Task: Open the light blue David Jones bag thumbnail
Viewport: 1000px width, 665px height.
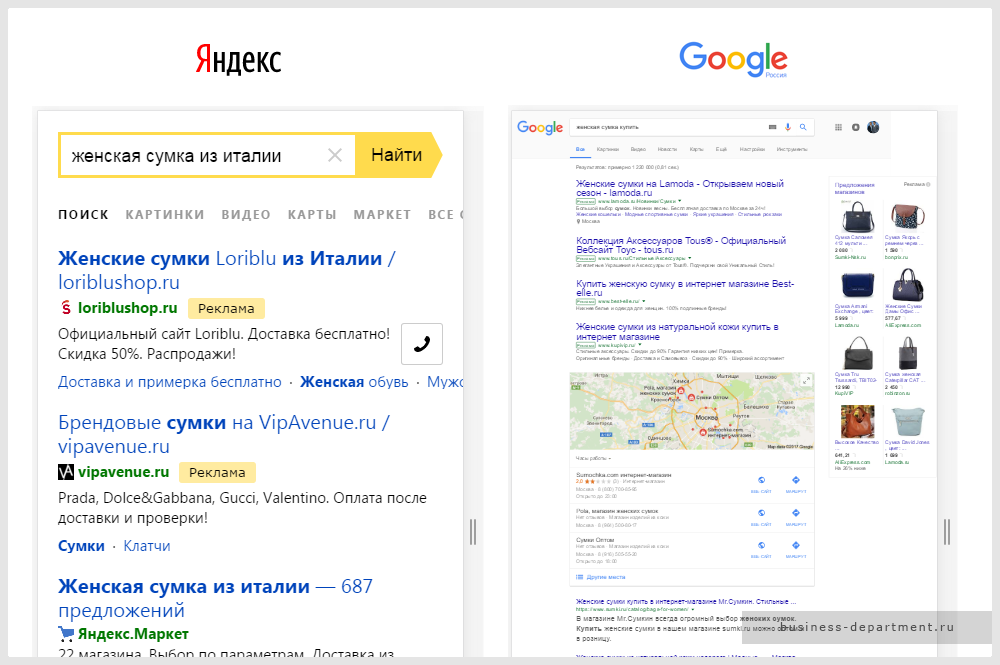Action: coord(908,421)
